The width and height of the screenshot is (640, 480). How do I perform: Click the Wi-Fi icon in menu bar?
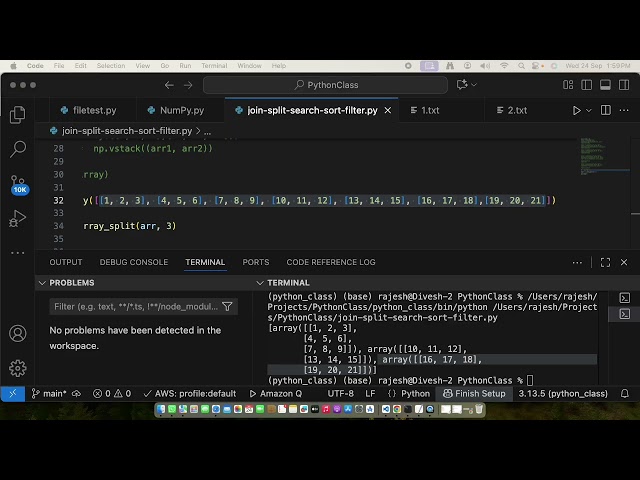504,66
